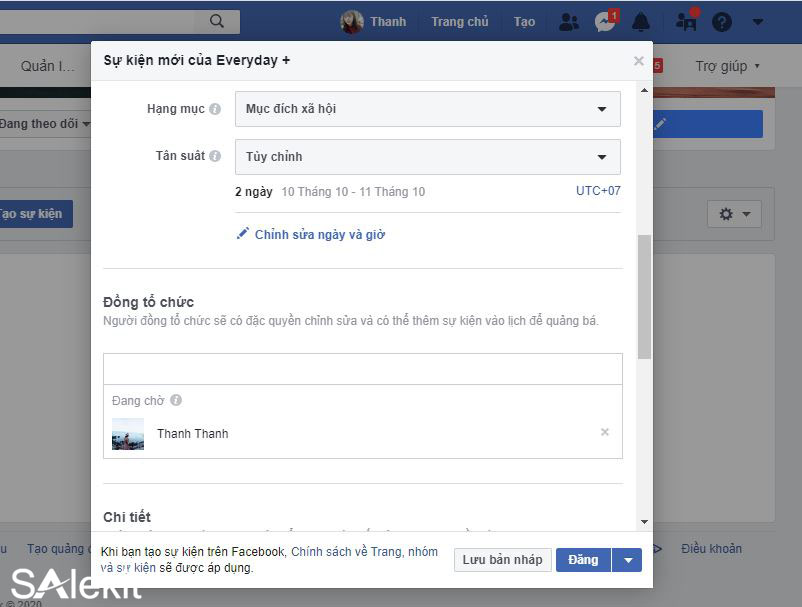
Task: Open Chỉnh sửa ngày và giờ
Action: pyautogui.click(x=320, y=233)
